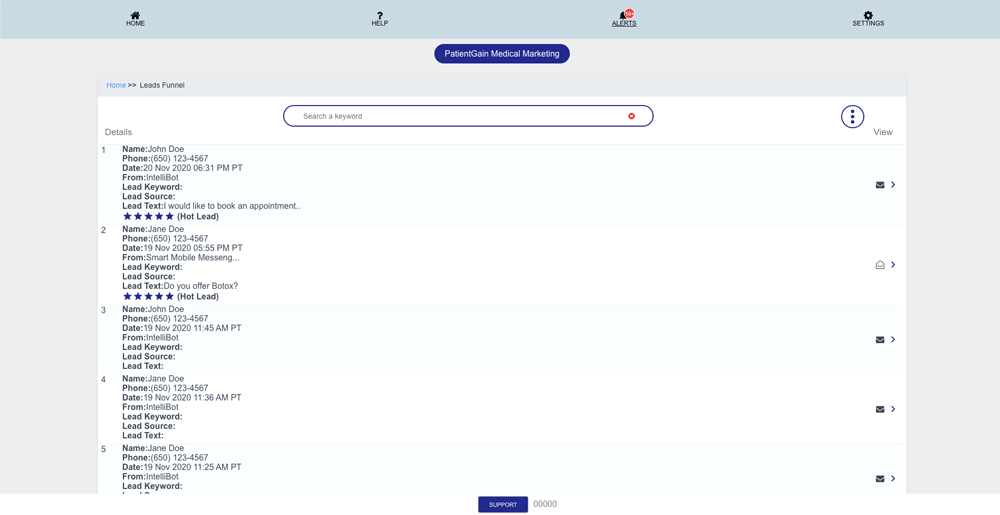
Task: Click envelope icon for lead row 3
Action: coord(880,340)
